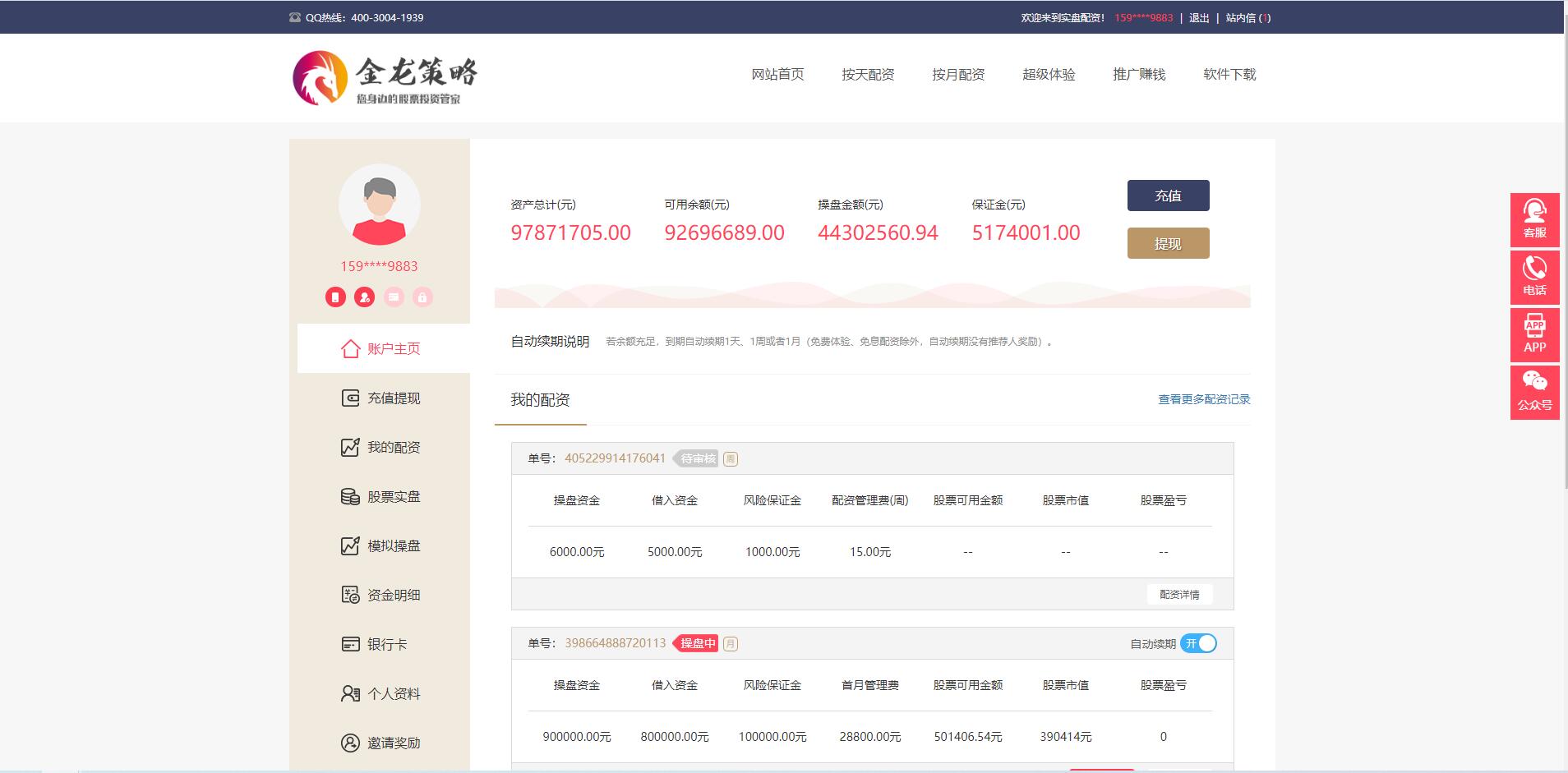Viewport: 1568px width, 773px height.
Task: Switch to the 我的配资 tab
Action: pos(540,400)
